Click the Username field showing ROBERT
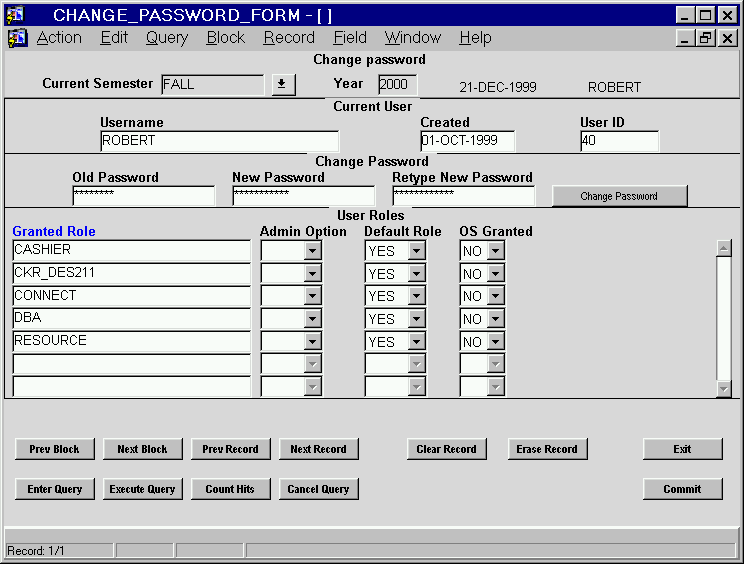Viewport: 744px width, 564px height. coord(220,141)
